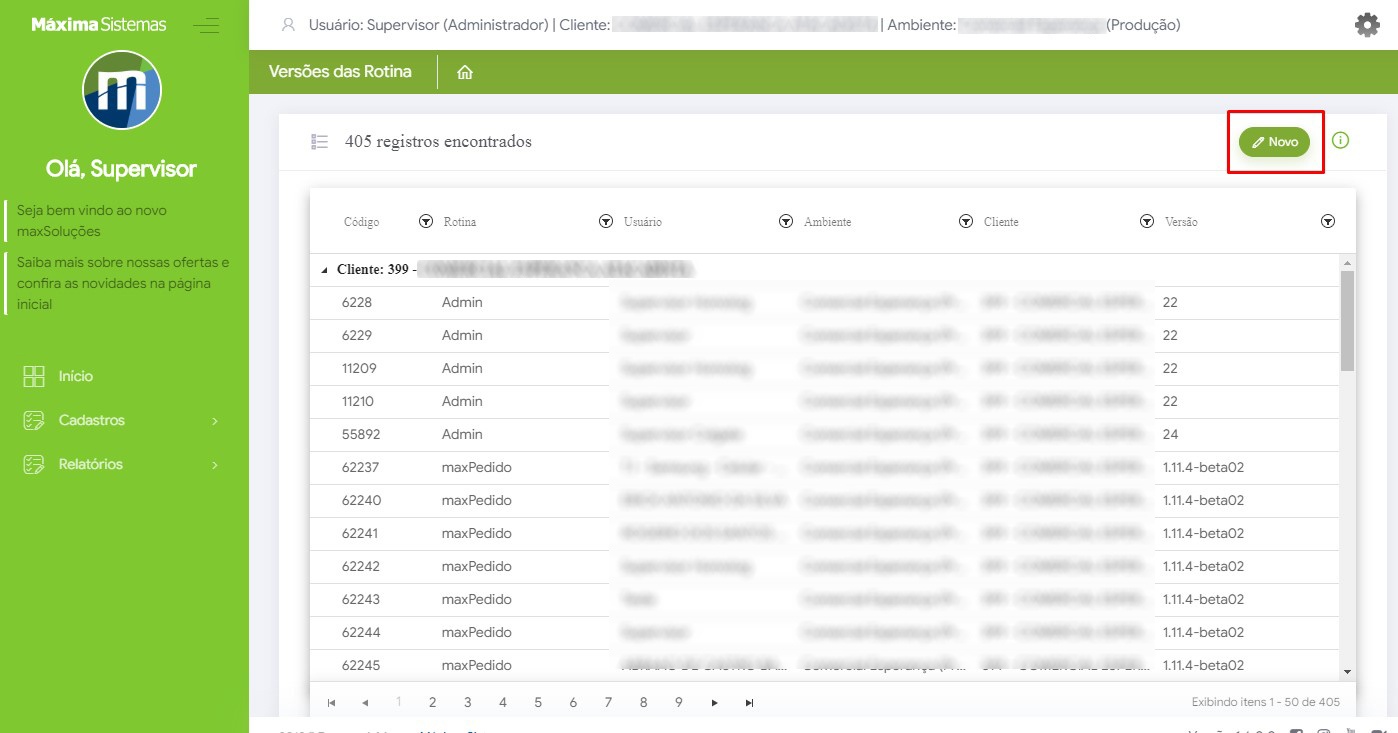Screen dimensions: 1398x733
Task: Go to Início in sidebar
Action: [76, 377]
